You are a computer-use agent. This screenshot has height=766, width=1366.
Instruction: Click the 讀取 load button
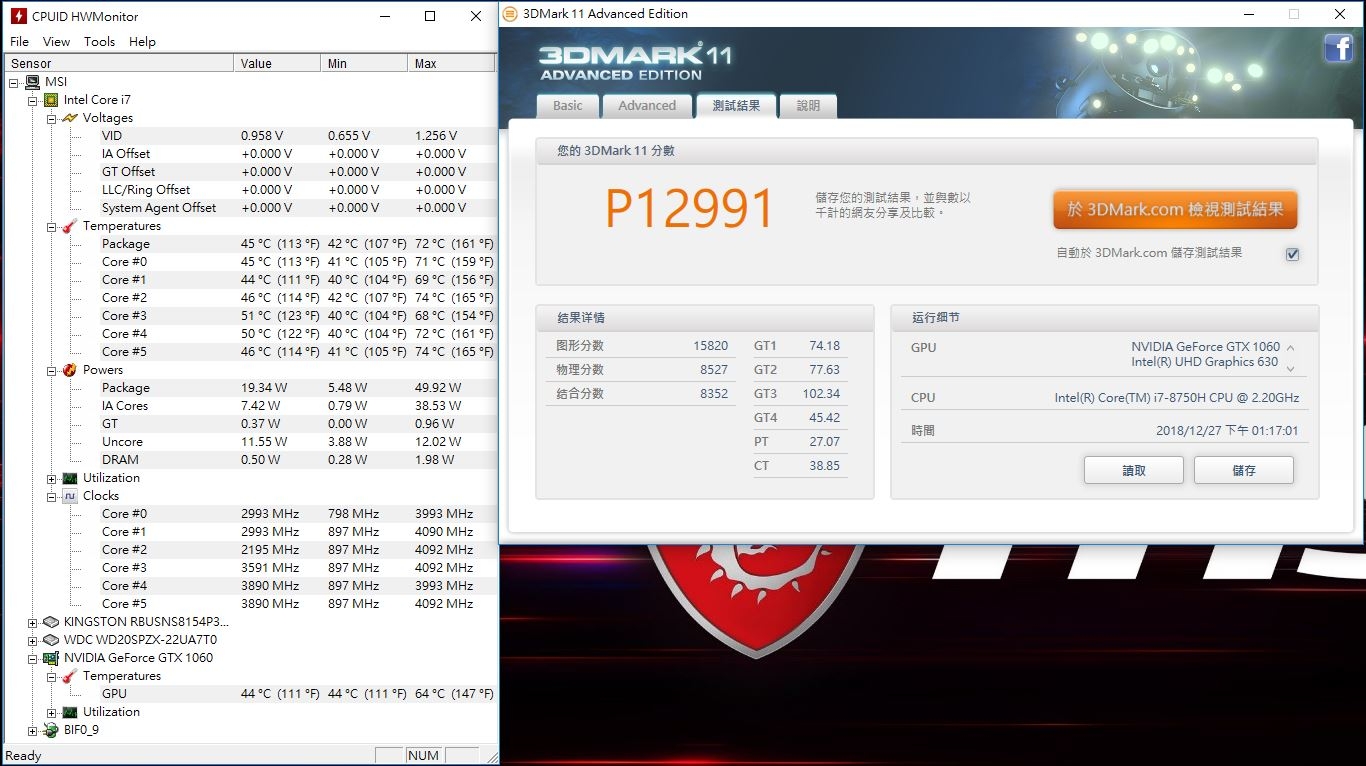click(x=1134, y=470)
